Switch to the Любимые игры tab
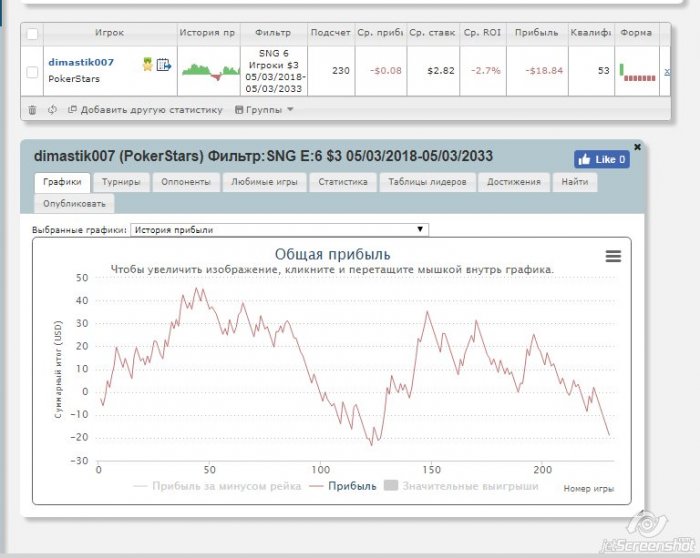 264,182
